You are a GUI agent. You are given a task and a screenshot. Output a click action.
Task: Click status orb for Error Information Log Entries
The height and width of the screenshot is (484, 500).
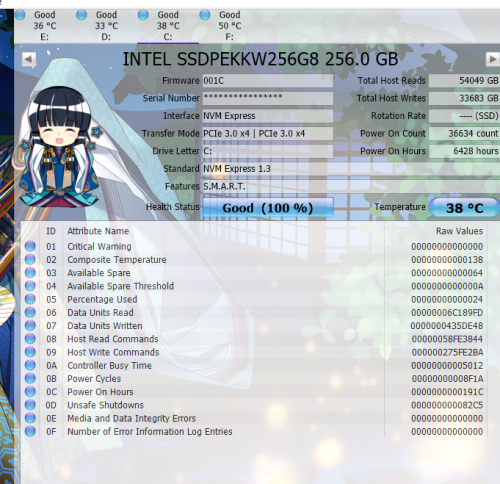30,431
